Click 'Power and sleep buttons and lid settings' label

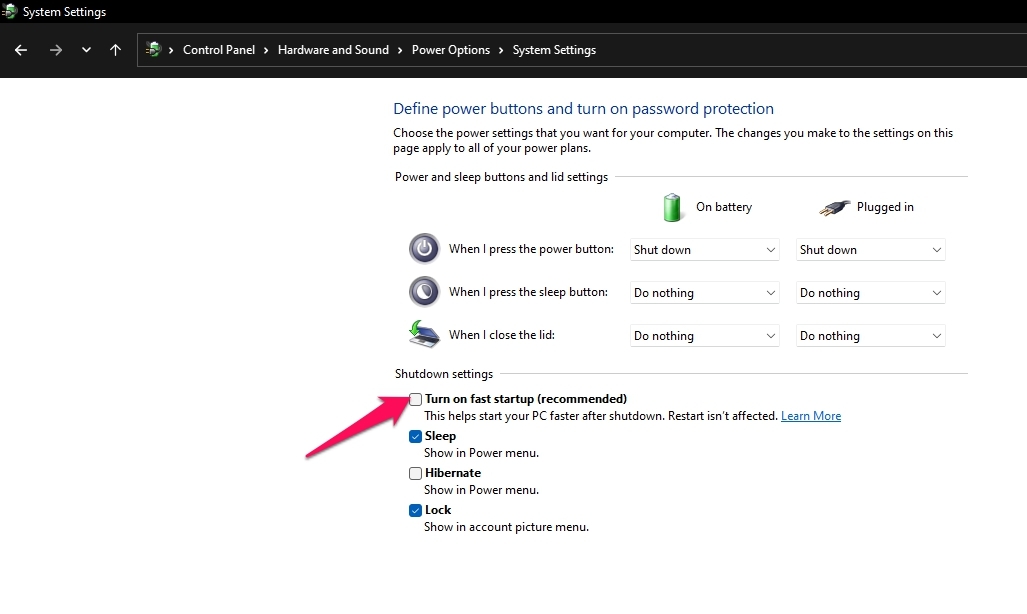(x=501, y=177)
